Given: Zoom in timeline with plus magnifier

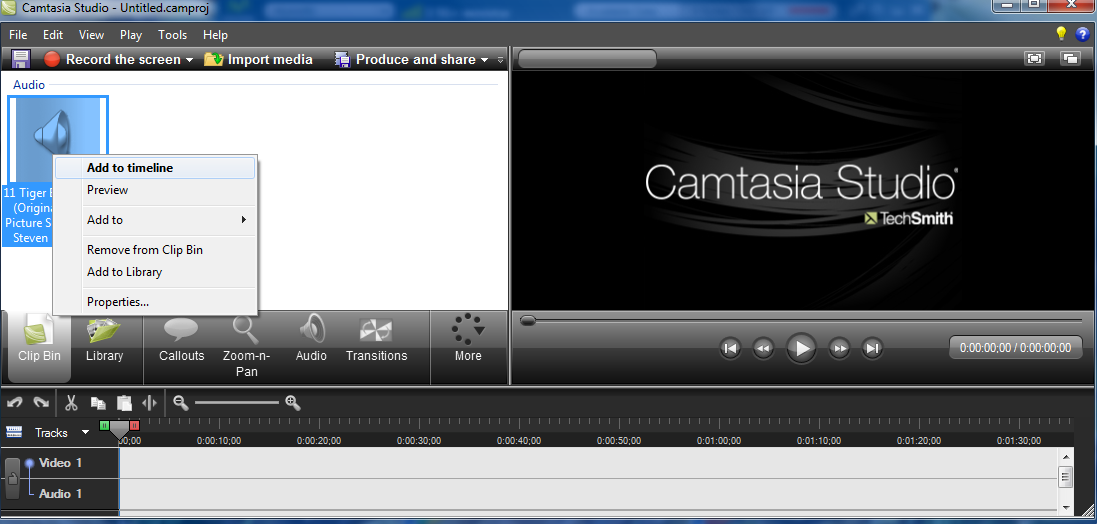Looking at the screenshot, I should click(x=292, y=402).
